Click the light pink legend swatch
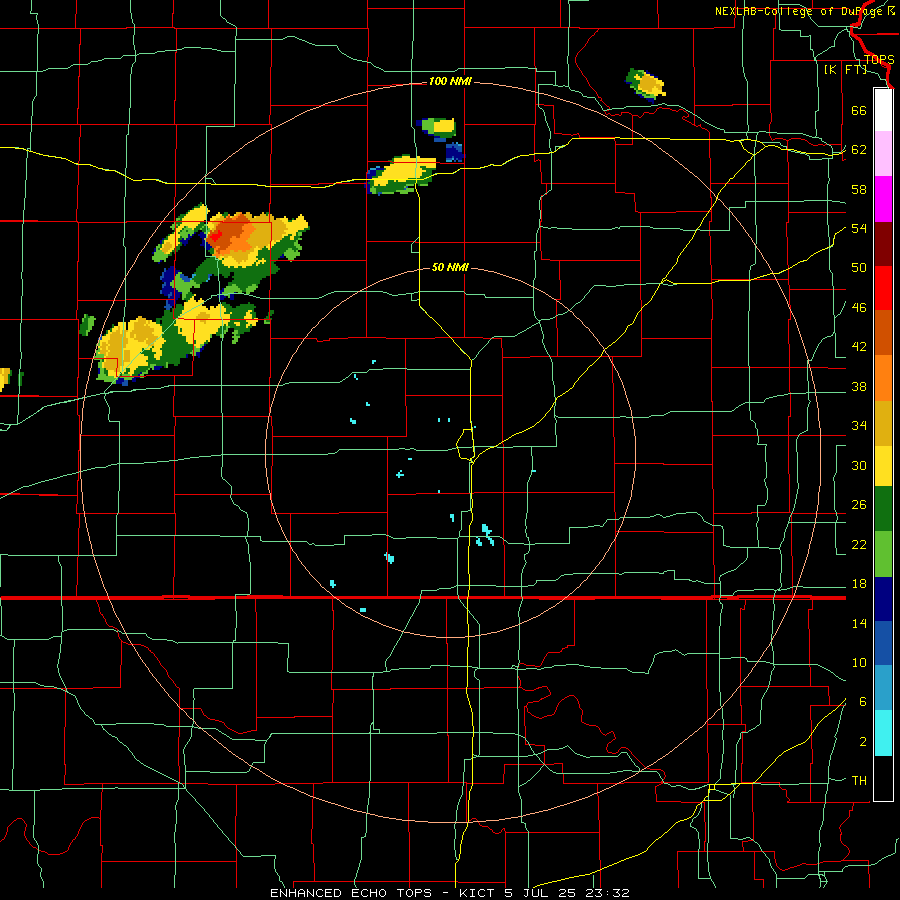 tap(883, 154)
